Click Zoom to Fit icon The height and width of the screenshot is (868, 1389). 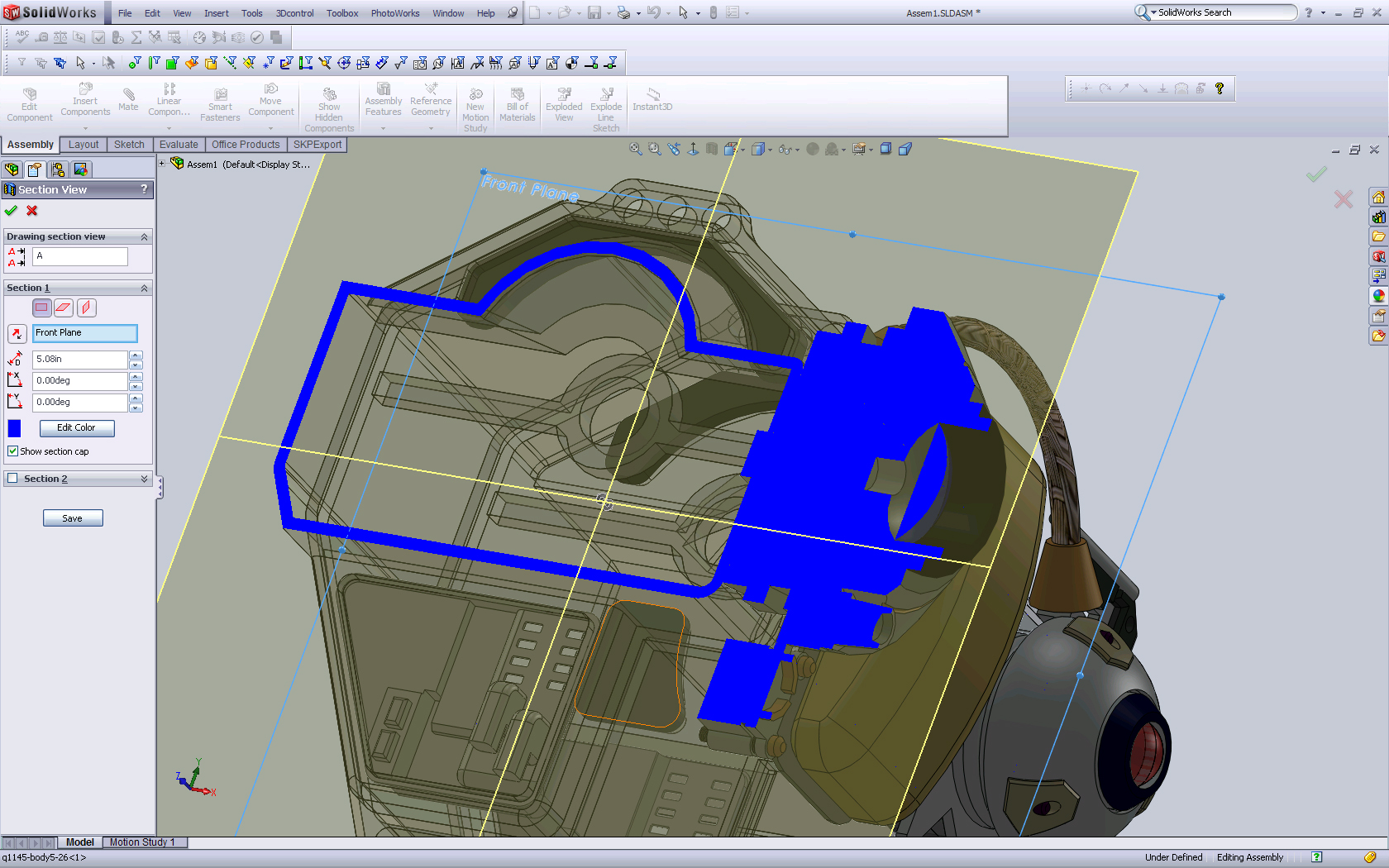[636, 149]
